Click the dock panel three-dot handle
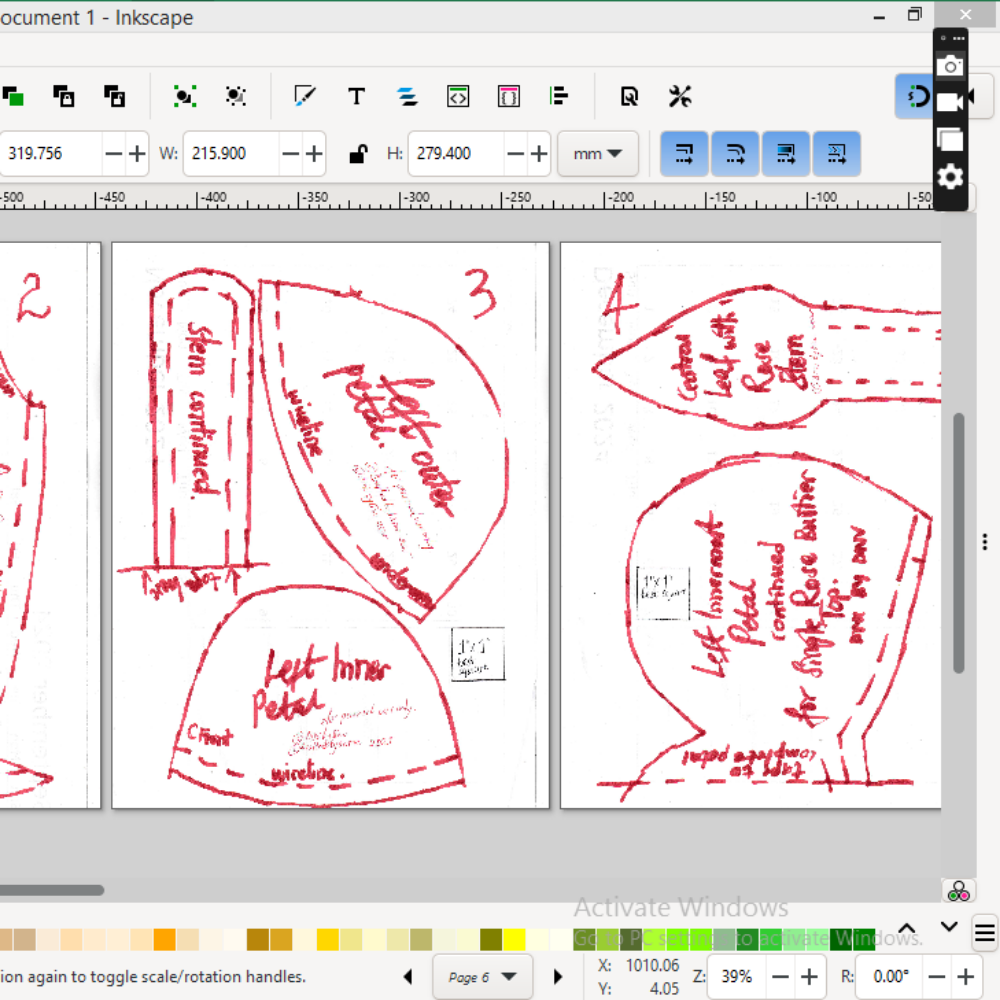The width and height of the screenshot is (1000, 1000). point(985,542)
